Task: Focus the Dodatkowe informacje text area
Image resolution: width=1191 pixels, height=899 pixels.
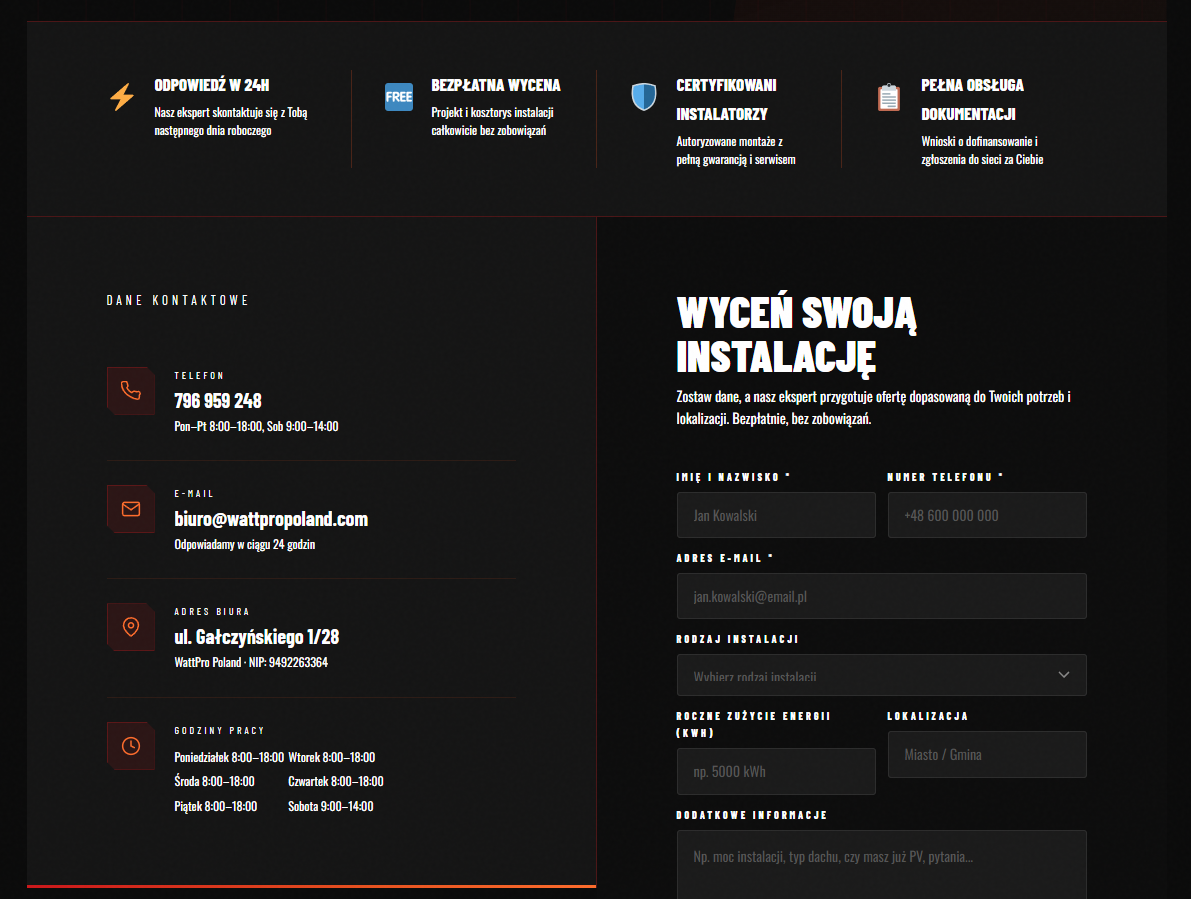Action: coord(881,865)
